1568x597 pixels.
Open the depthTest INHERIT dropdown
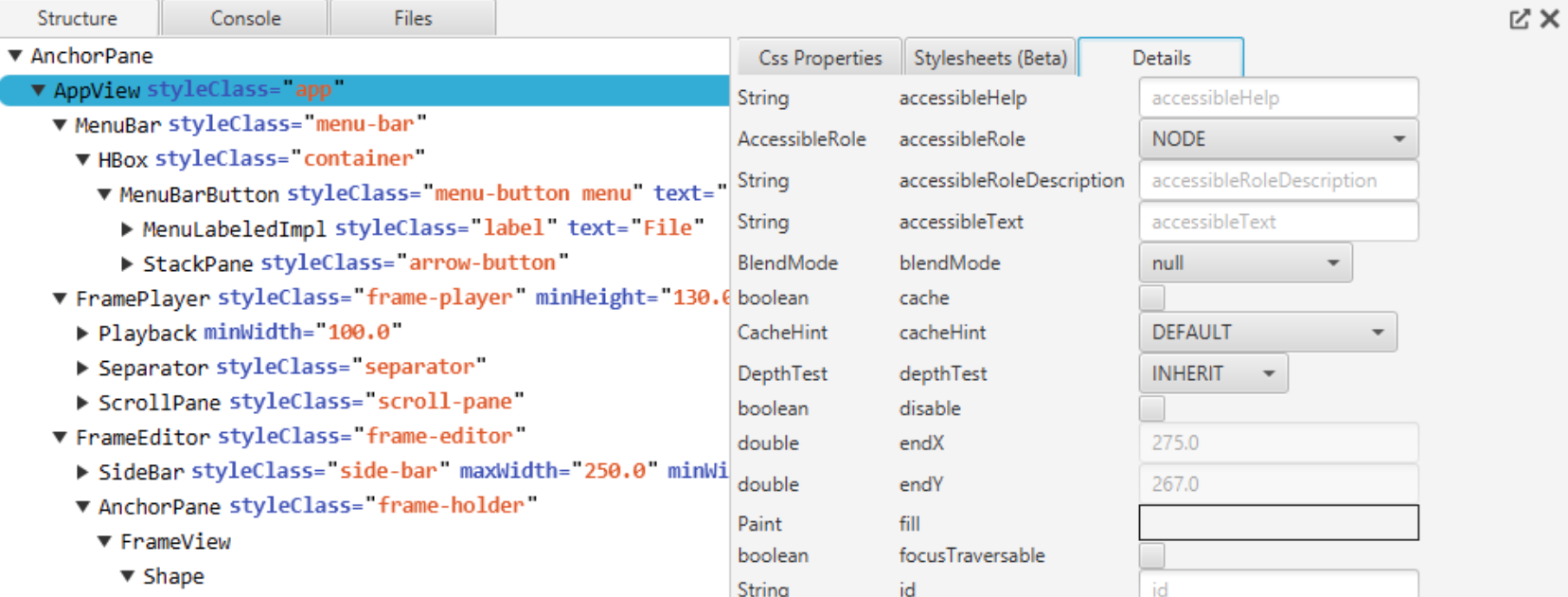[x=1213, y=373]
